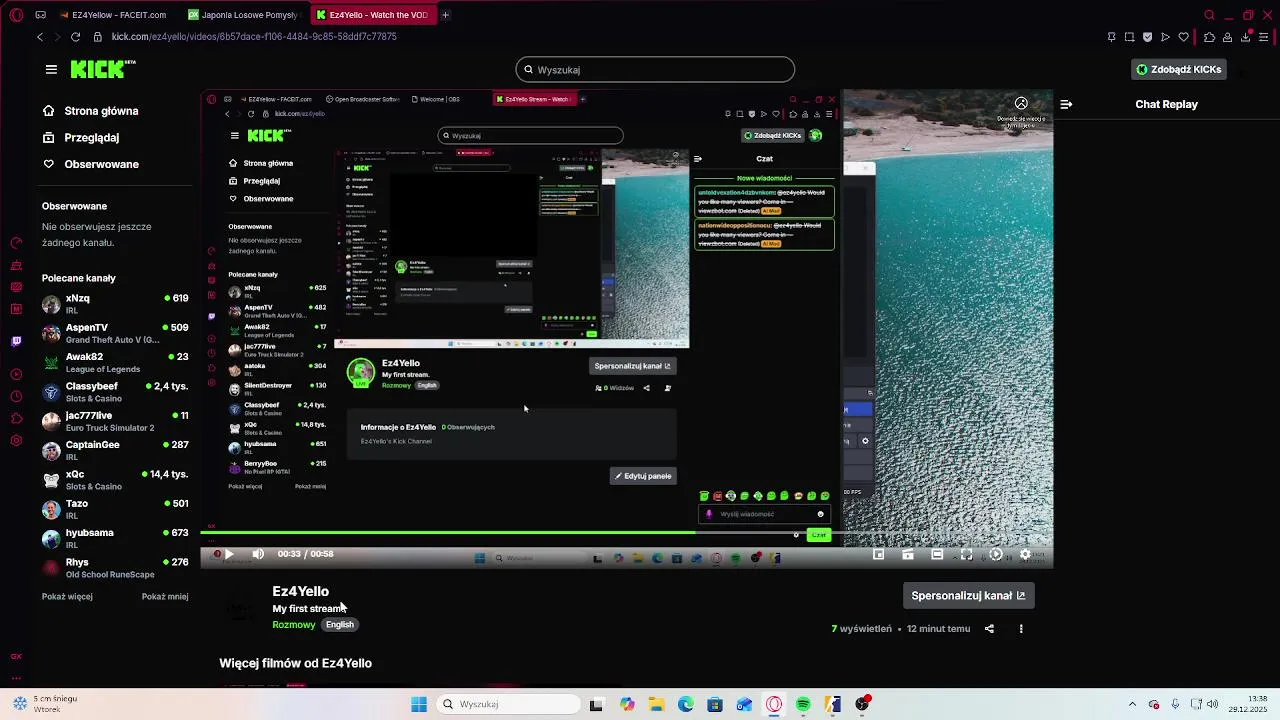Click the Chat Replay header
Screen dimensions: 1280x720
click(1166, 104)
